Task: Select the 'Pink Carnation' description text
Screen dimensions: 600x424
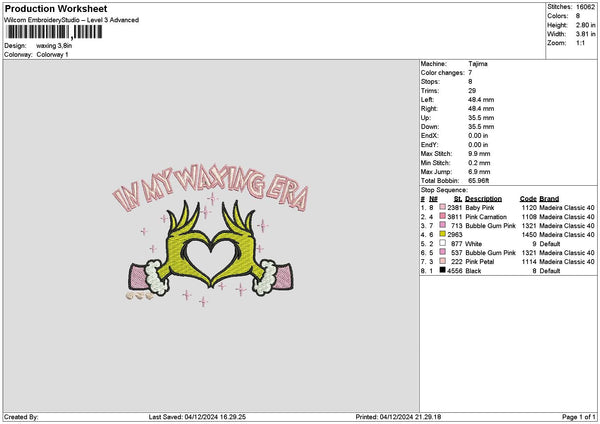Action: click(486, 217)
